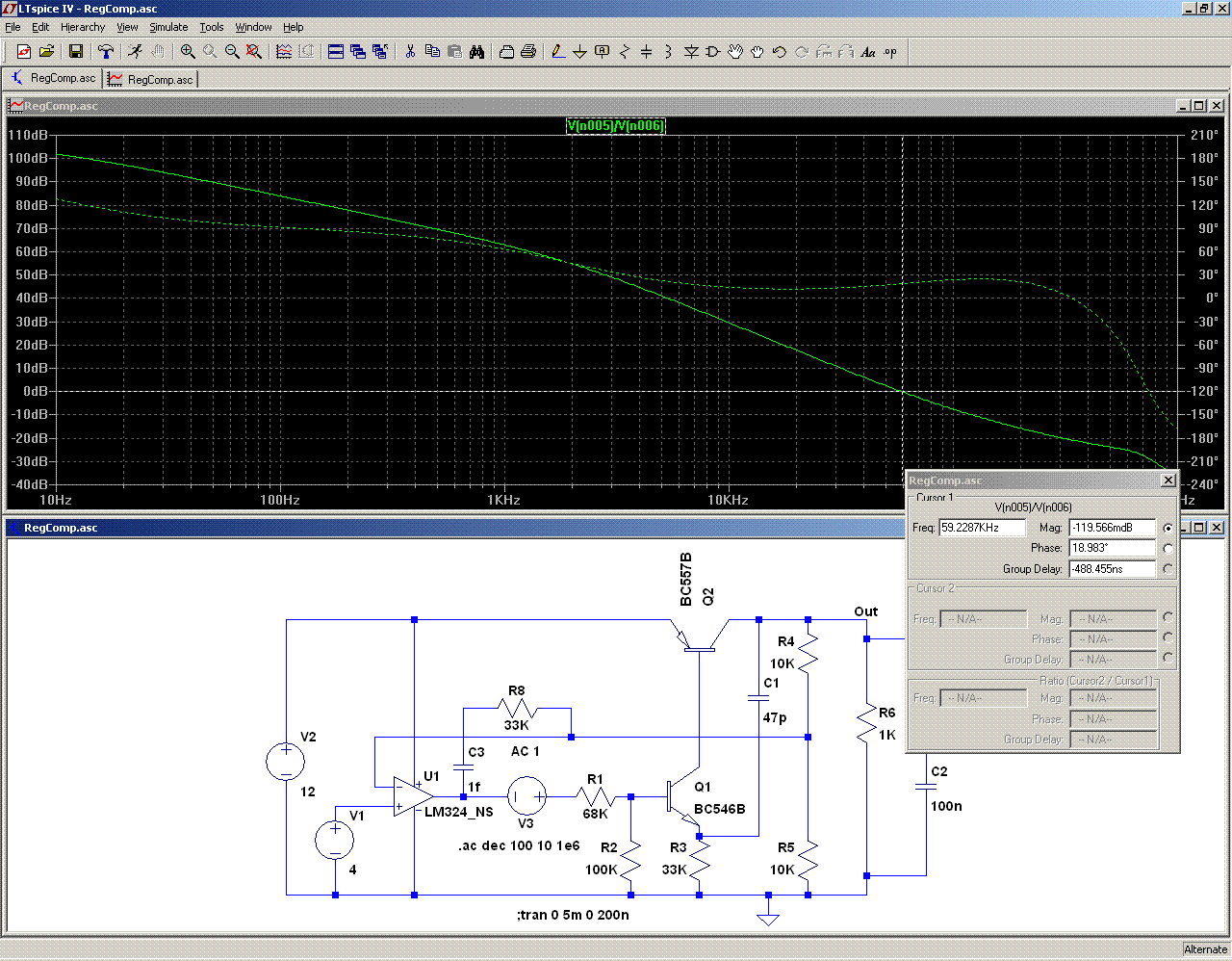The height and width of the screenshot is (961, 1232).
Task: Select the diode component tool
Action: 691,52
